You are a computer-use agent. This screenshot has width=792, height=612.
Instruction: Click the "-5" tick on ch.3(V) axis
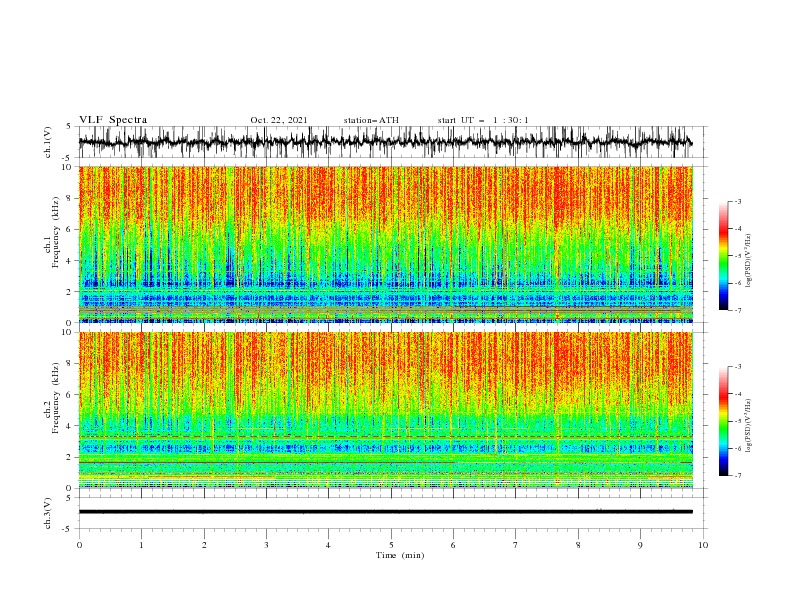pyautogui.click(x=68, y=529)
